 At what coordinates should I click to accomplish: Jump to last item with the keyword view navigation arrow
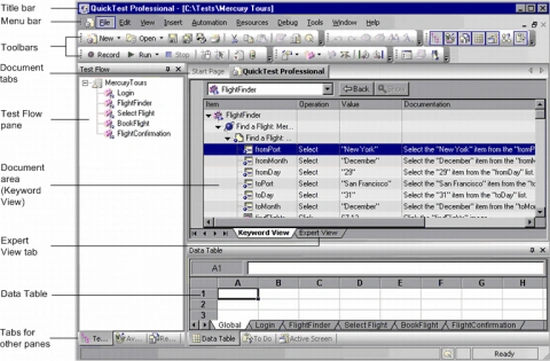[x=225, y=233]
